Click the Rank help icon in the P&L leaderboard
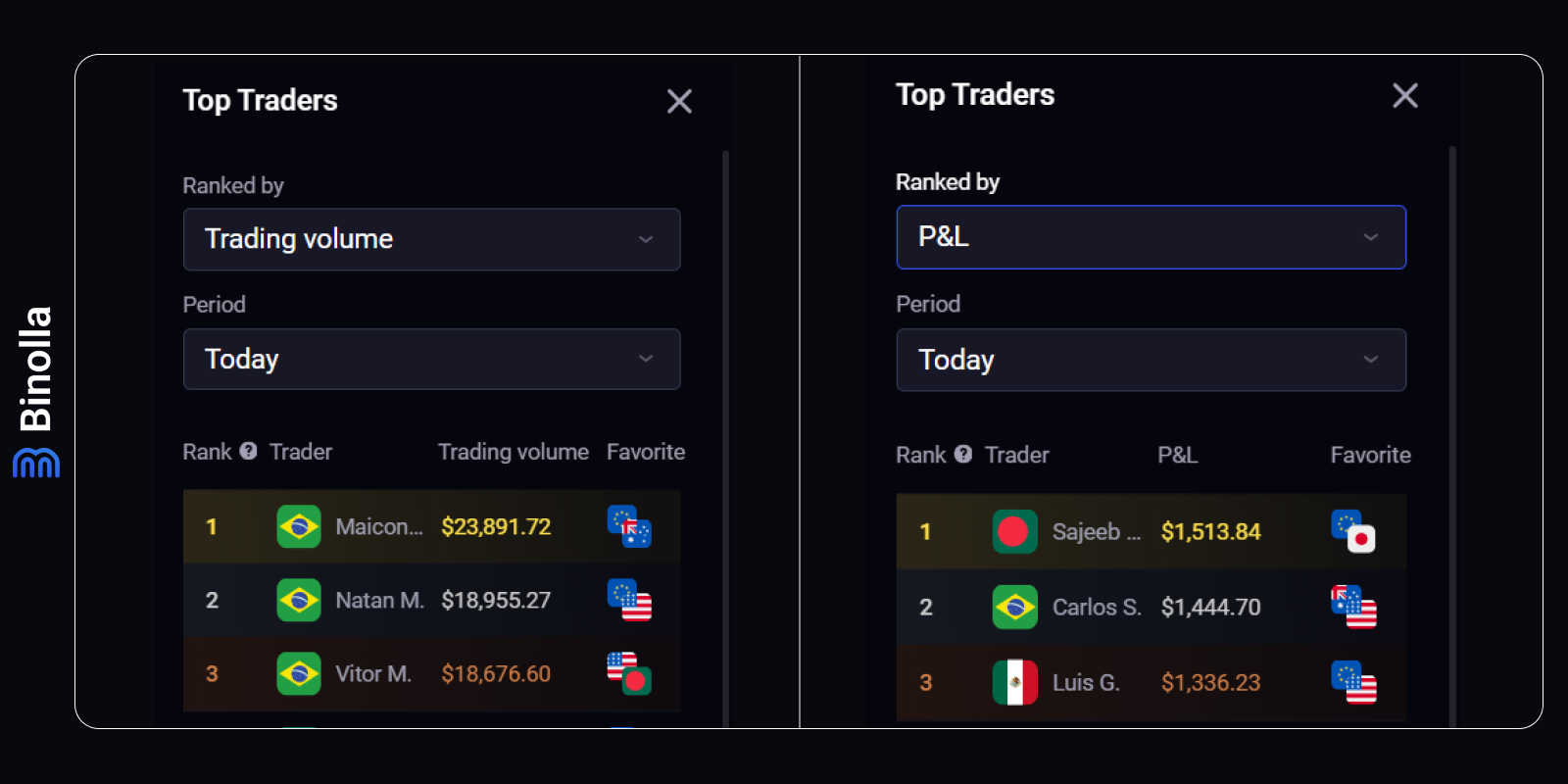The width and height of the screenshot is (1568, 784). 963,455
